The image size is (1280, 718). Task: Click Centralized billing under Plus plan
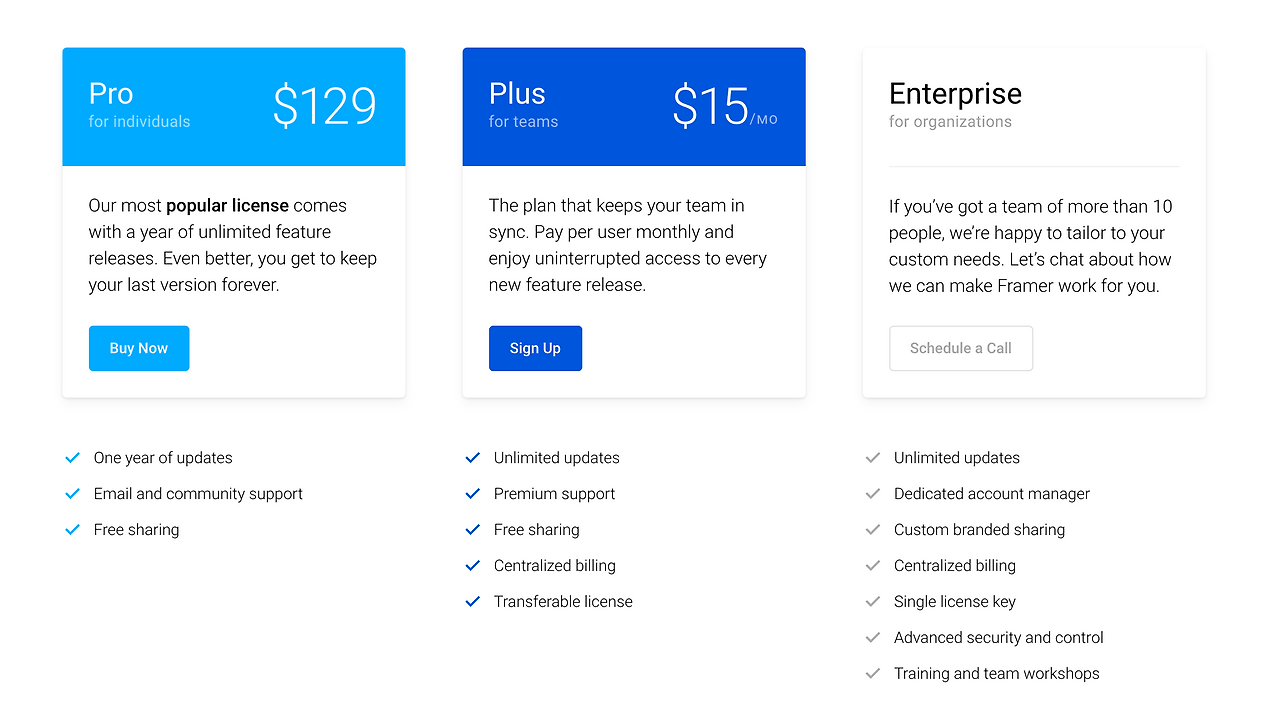[x=554, y=566]
